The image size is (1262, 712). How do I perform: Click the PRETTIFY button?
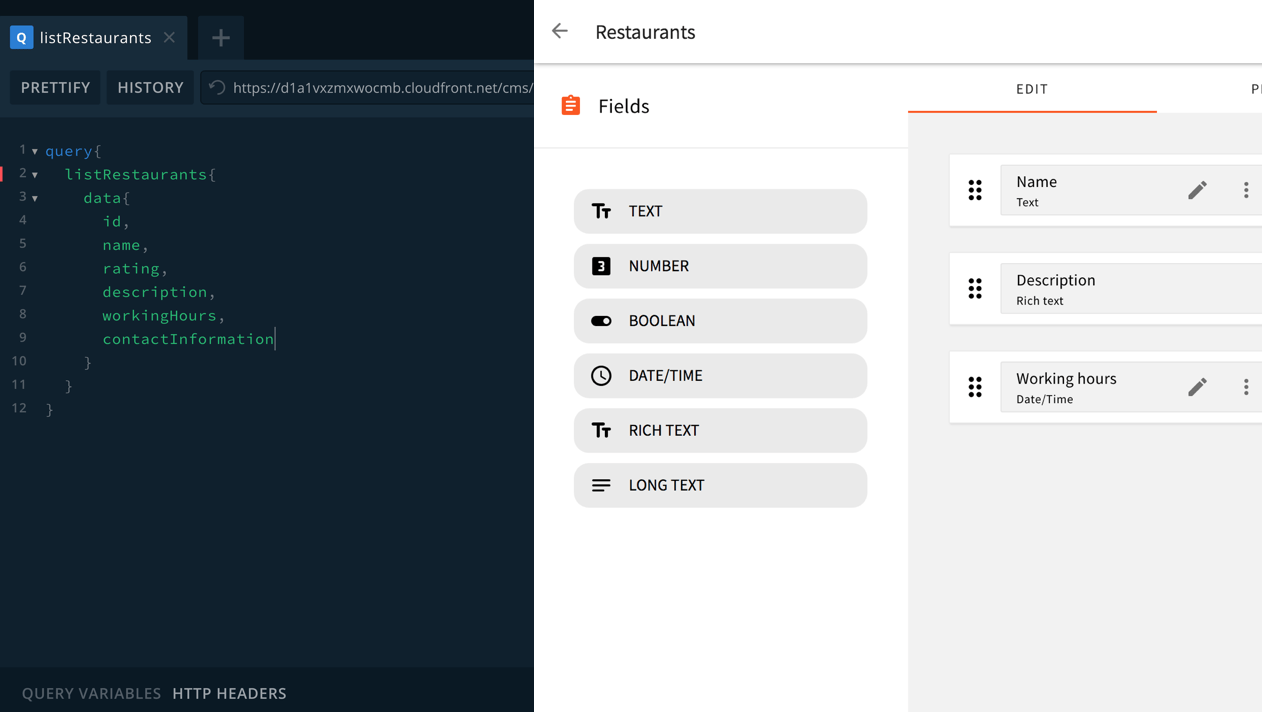pyautogui.click(x=54, y=87)
